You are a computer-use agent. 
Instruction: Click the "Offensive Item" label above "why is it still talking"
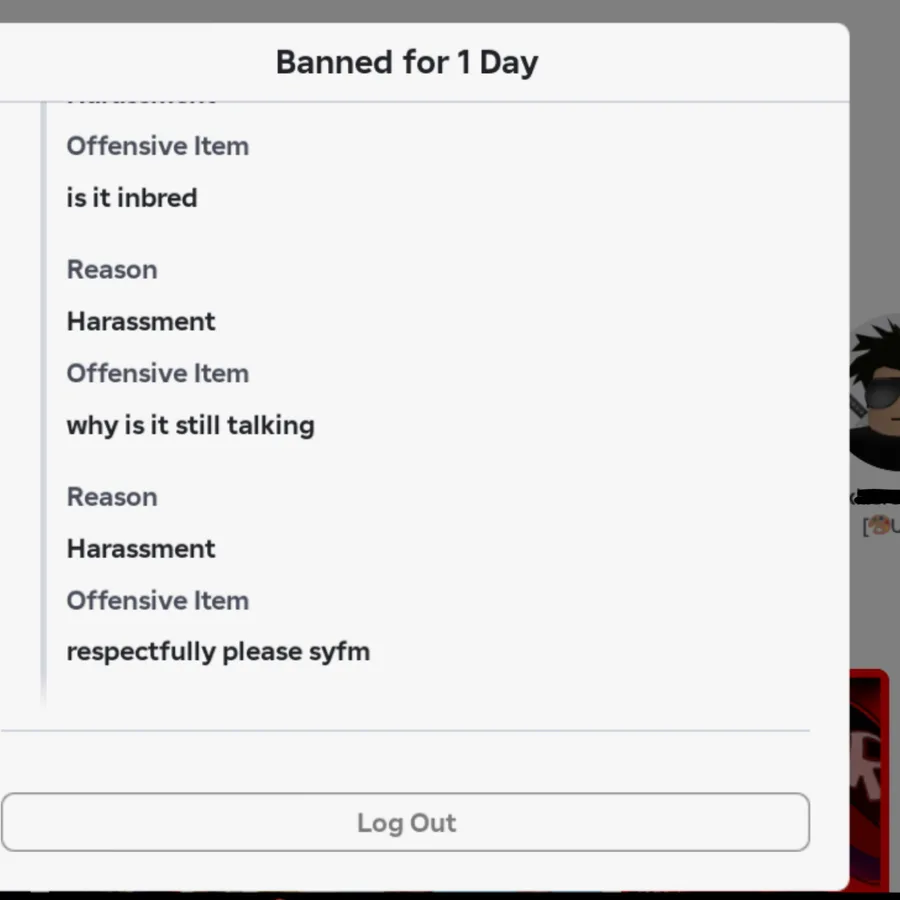(x=157, y=373)
